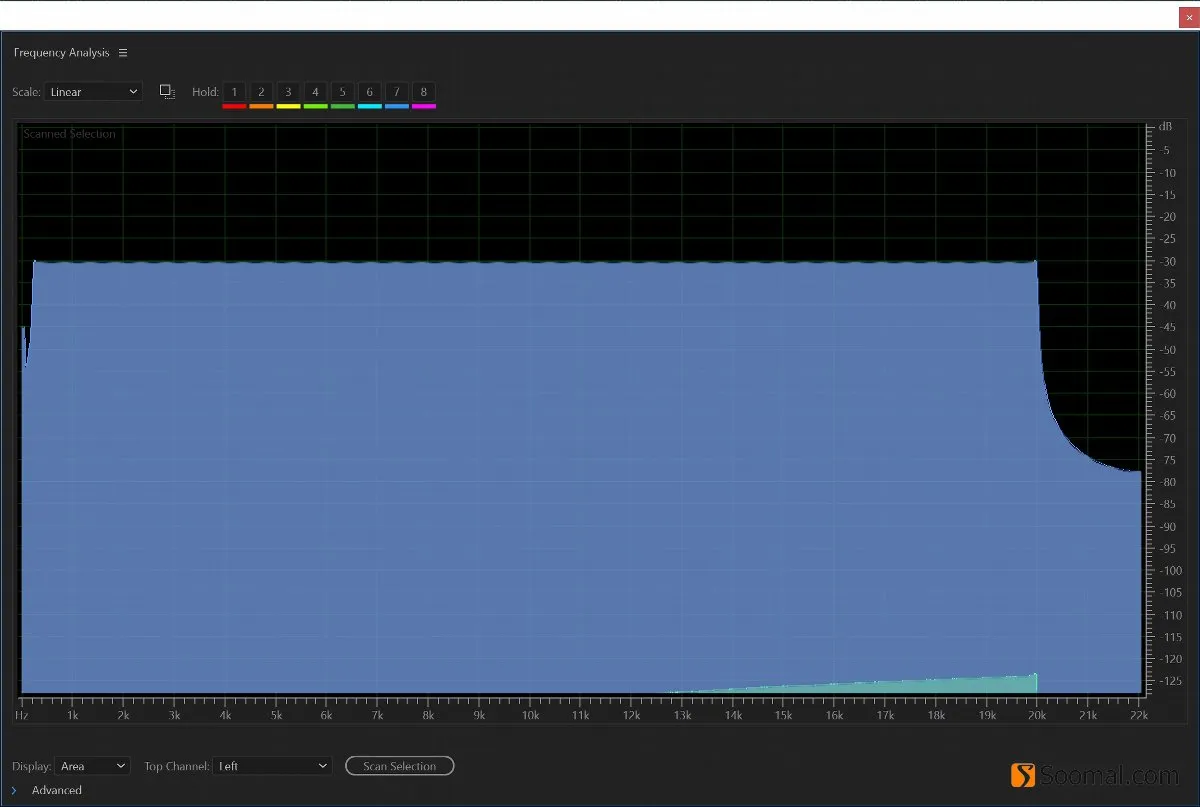Close the Frequency Analysis window
1200x807 pixels.
[1189, 17]
